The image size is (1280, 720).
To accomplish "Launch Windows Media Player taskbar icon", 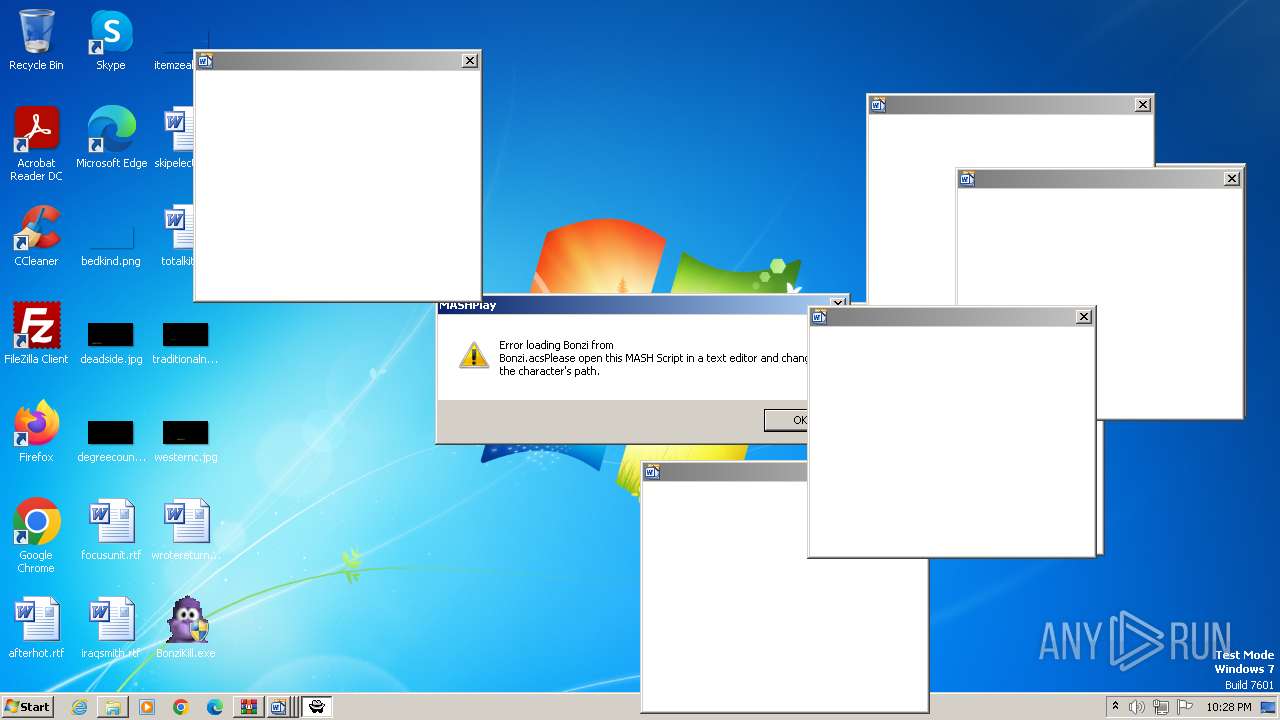I will coord(147,707).
